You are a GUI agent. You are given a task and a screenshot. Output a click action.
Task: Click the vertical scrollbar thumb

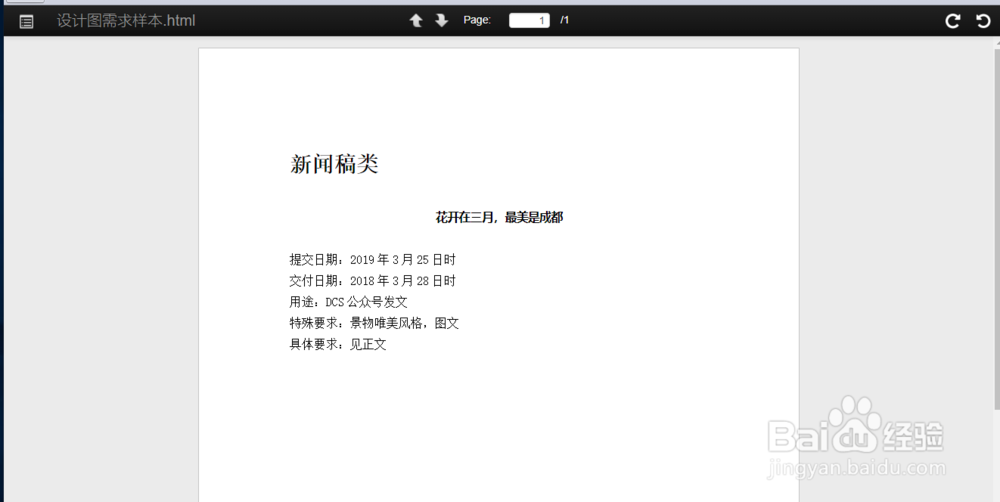coord(997,230)
